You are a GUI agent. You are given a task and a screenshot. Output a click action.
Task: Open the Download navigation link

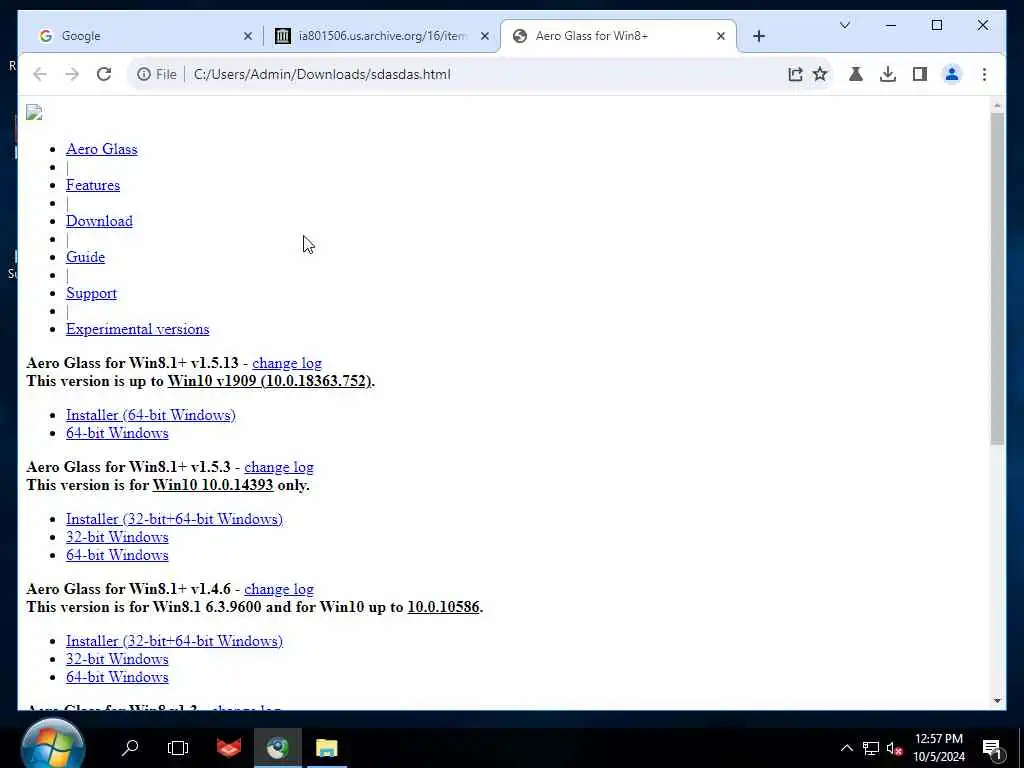(x=99, y=221)
